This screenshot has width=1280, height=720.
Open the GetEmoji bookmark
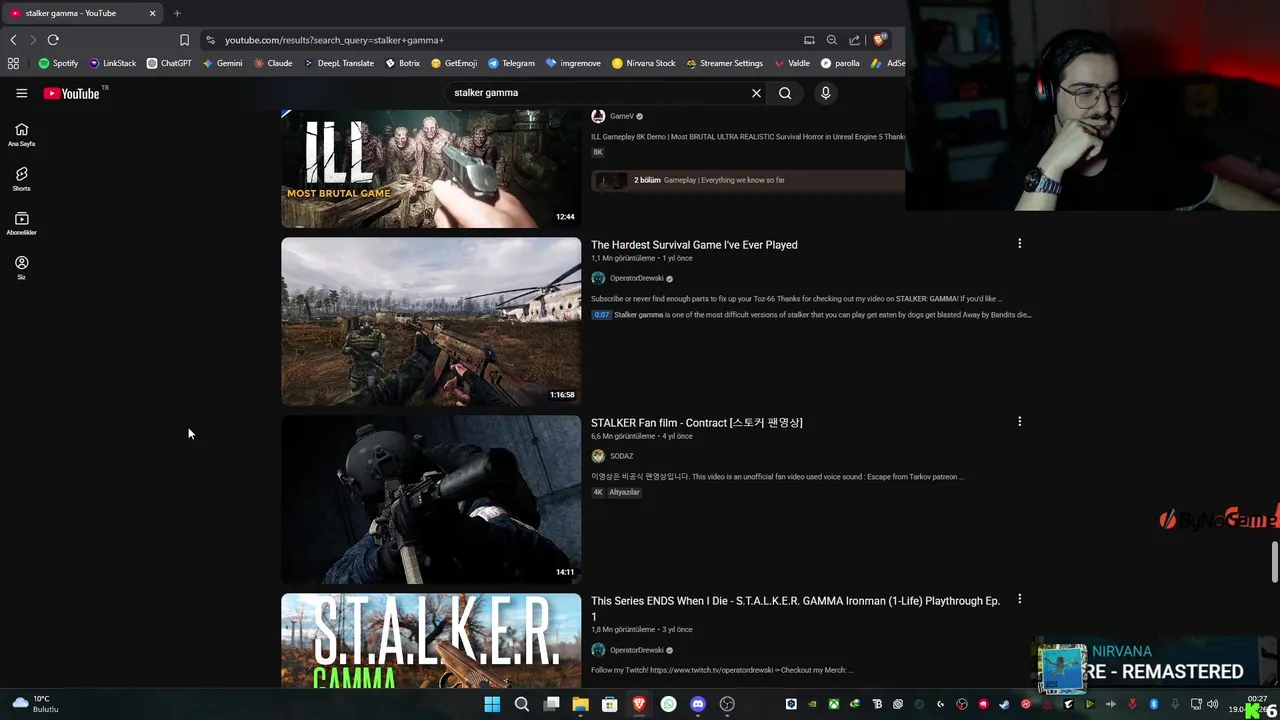(454, 63)
